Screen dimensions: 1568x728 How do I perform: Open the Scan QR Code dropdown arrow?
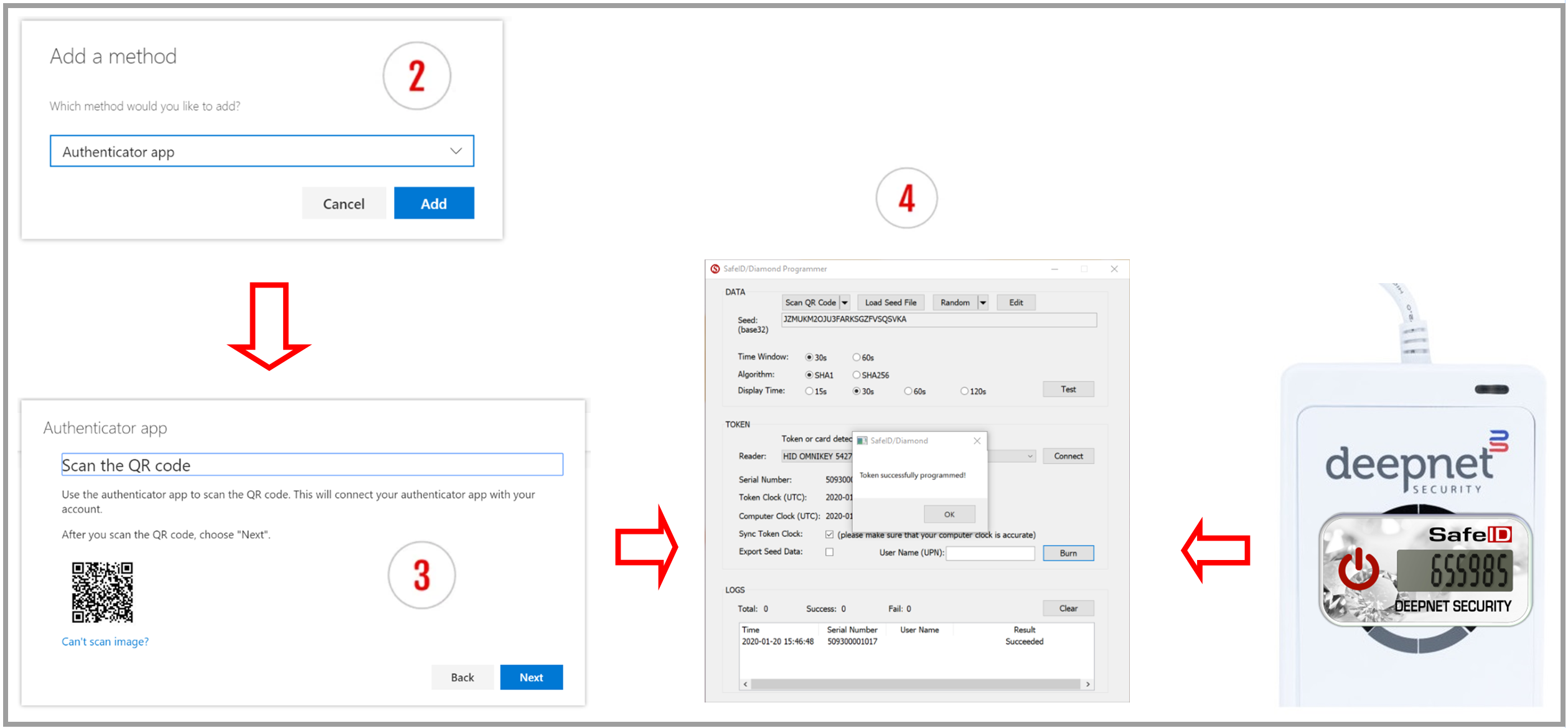click(x=845, y=303)
